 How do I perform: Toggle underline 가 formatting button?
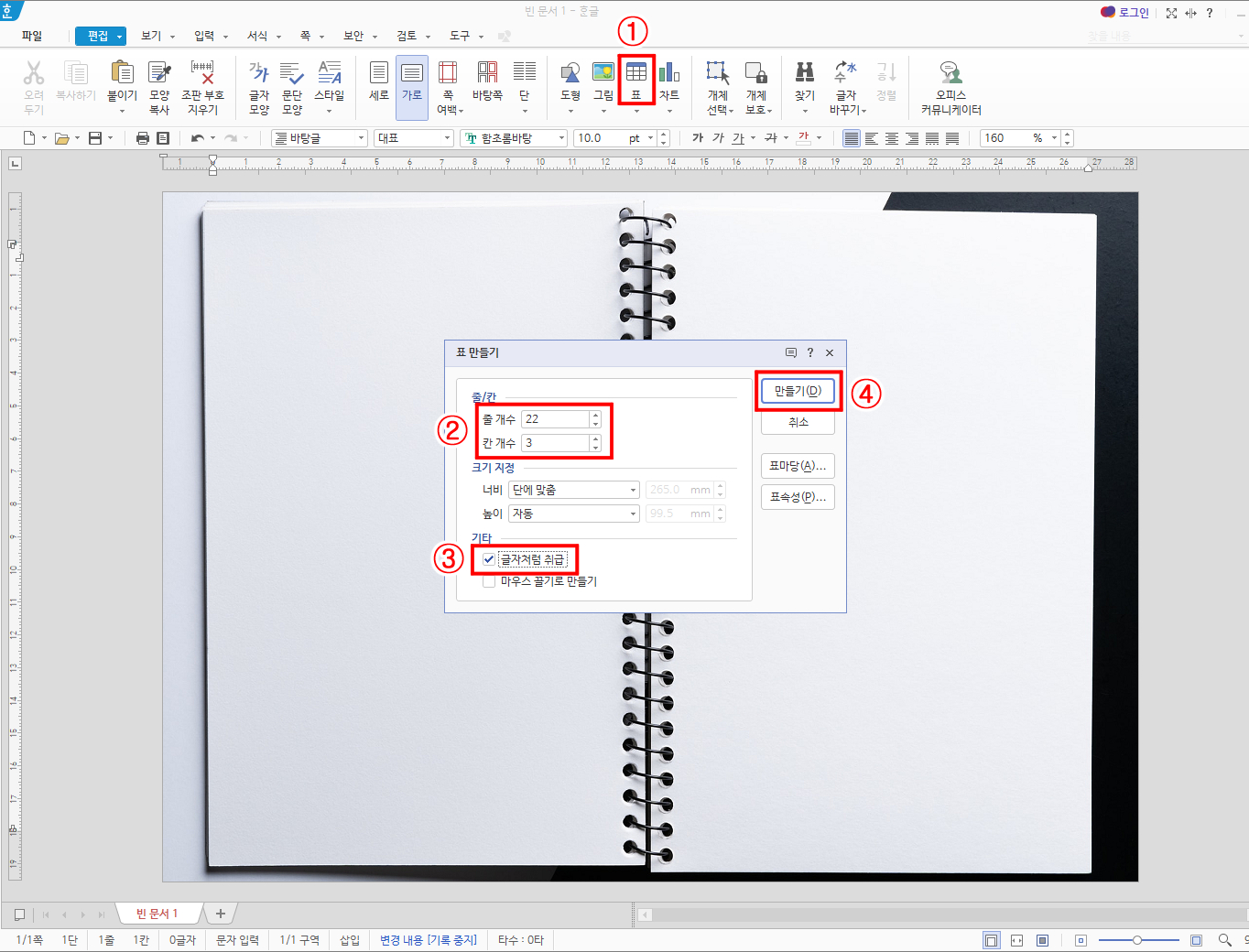738,138
